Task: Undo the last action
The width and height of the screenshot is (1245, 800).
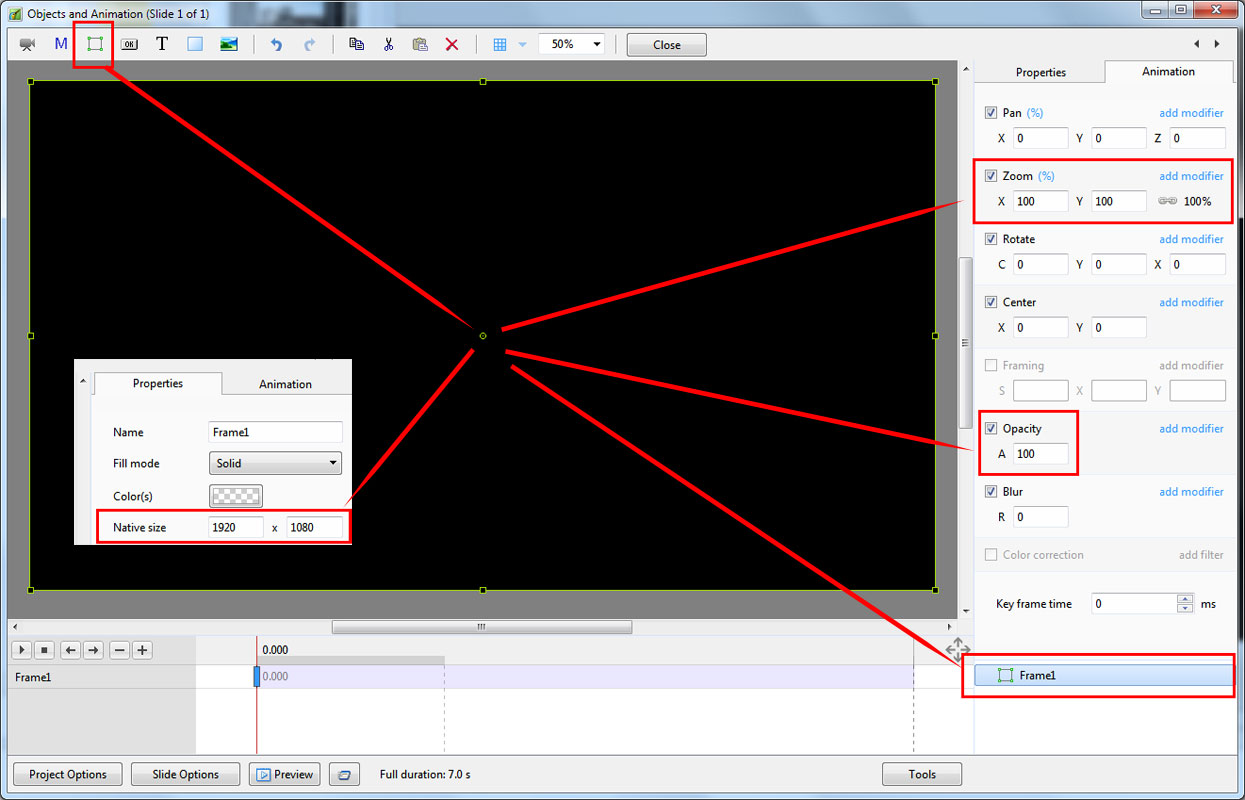Action: tap(277, 44)
